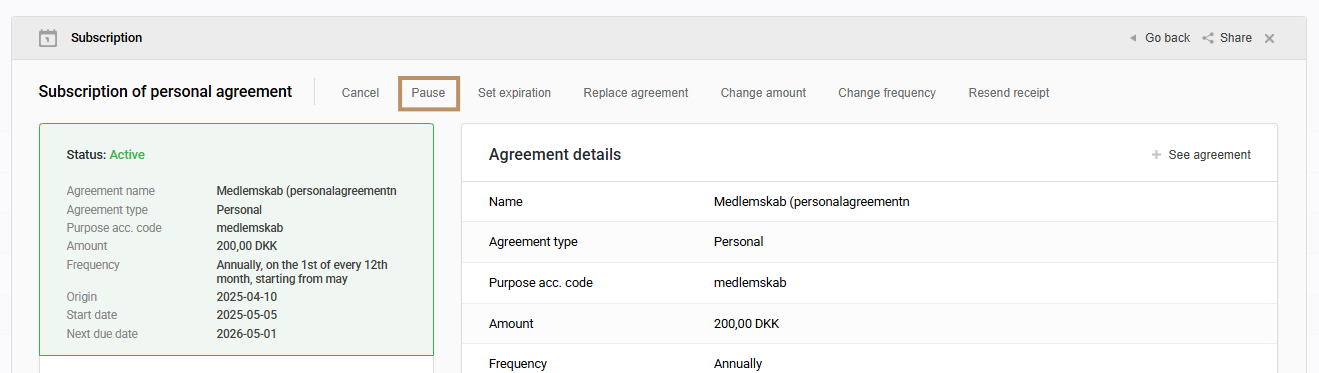Share this subscription
Image resolution: width=1319 pixels, height=373 pixels.
click(1227, 38)
